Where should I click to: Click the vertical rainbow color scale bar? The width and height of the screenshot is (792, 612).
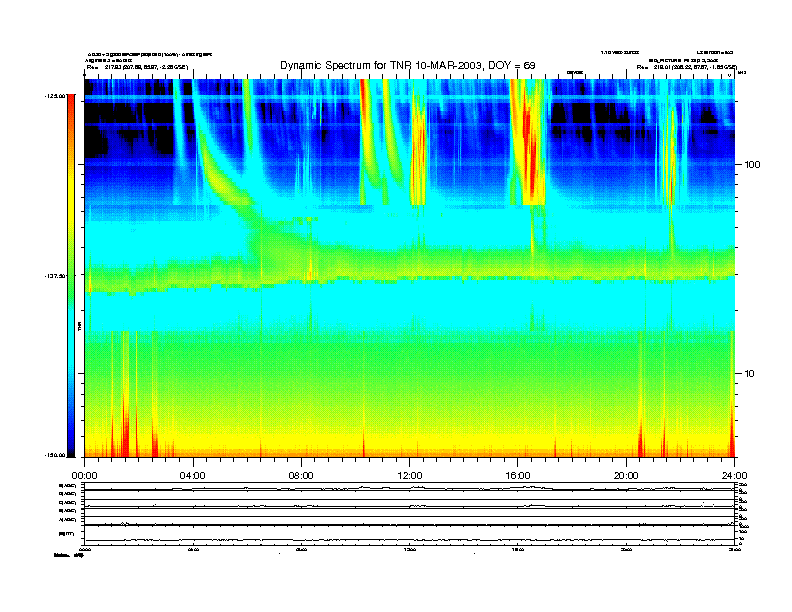pyautogui.click(x=71, y=276)
